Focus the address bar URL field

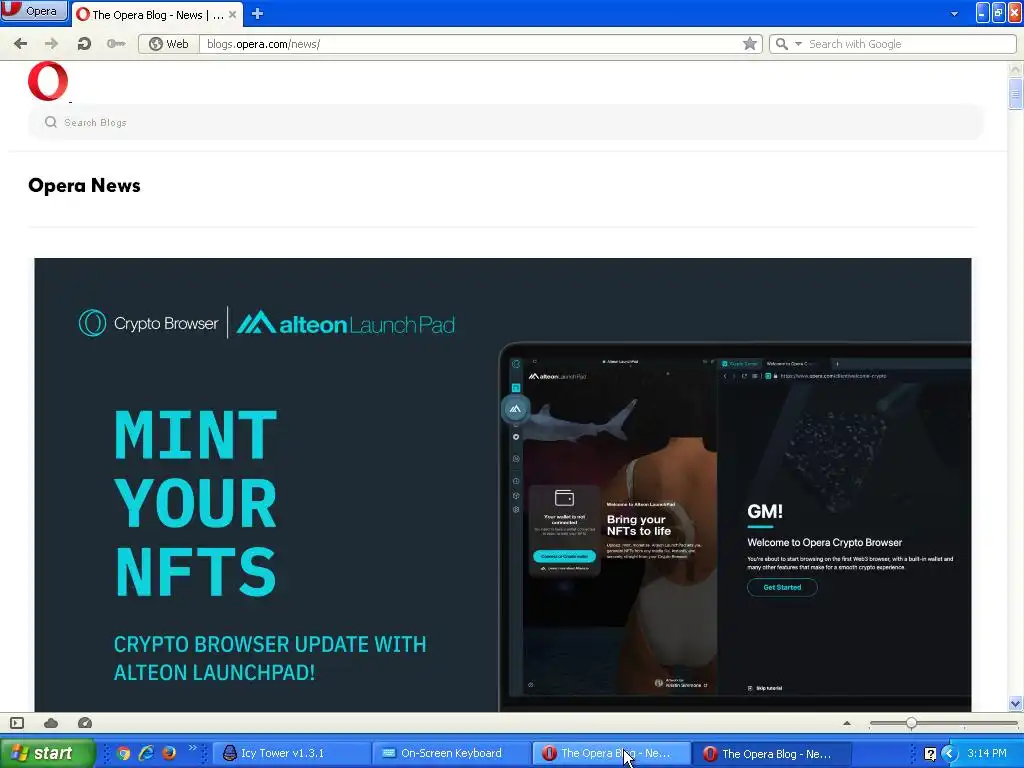470,44
